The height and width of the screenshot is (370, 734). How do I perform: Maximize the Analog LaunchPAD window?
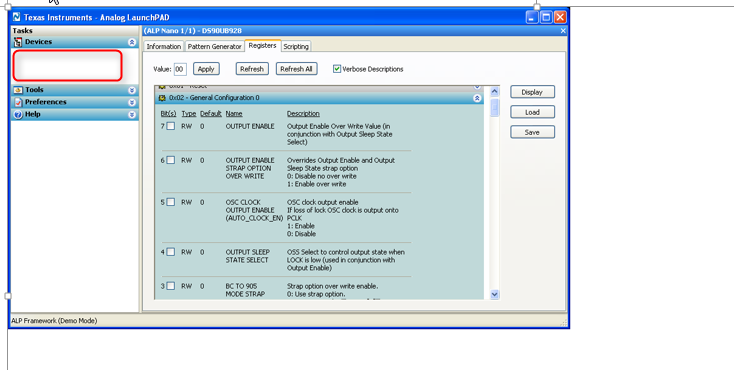(546, 17)
